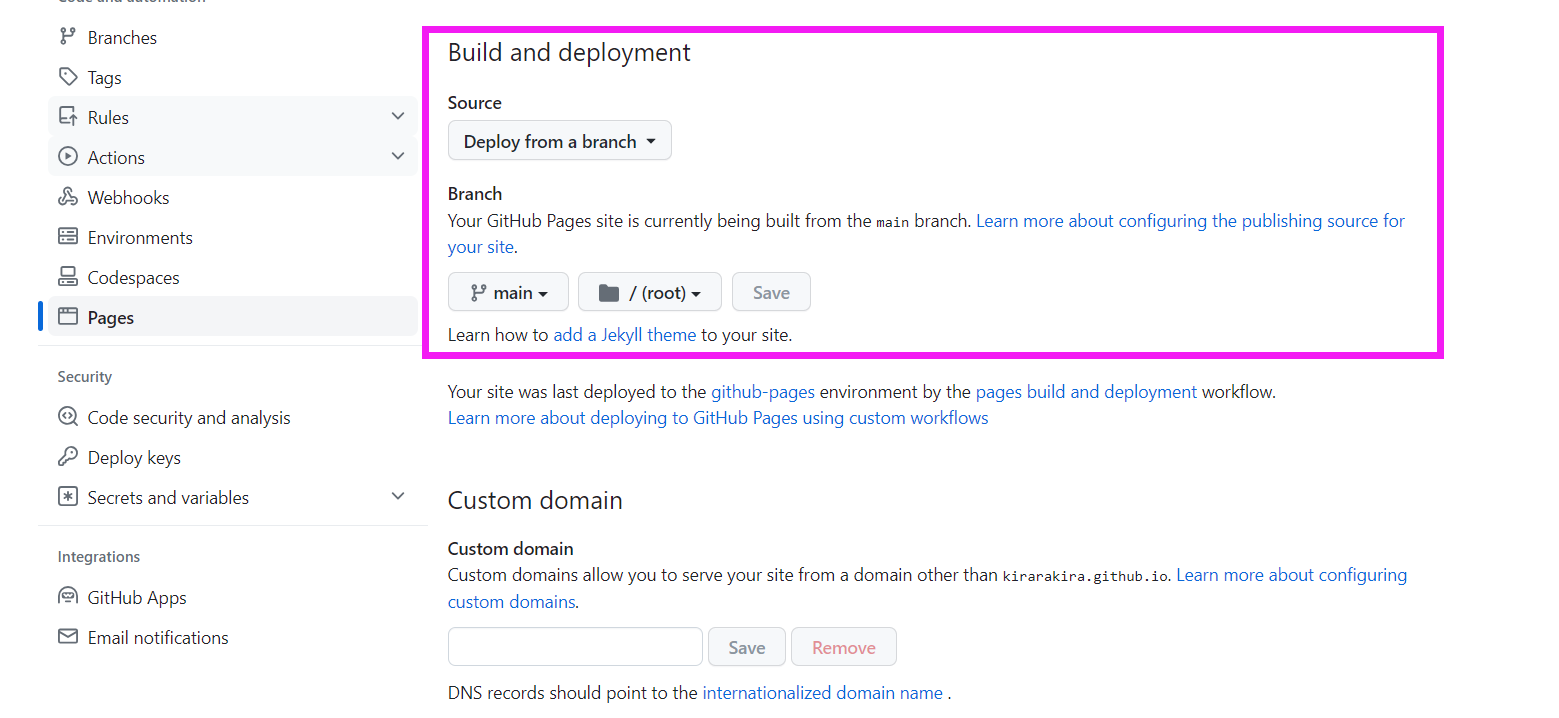Click the Build and deployment heading
1559x718 pixels.
(x=569, y=52)
